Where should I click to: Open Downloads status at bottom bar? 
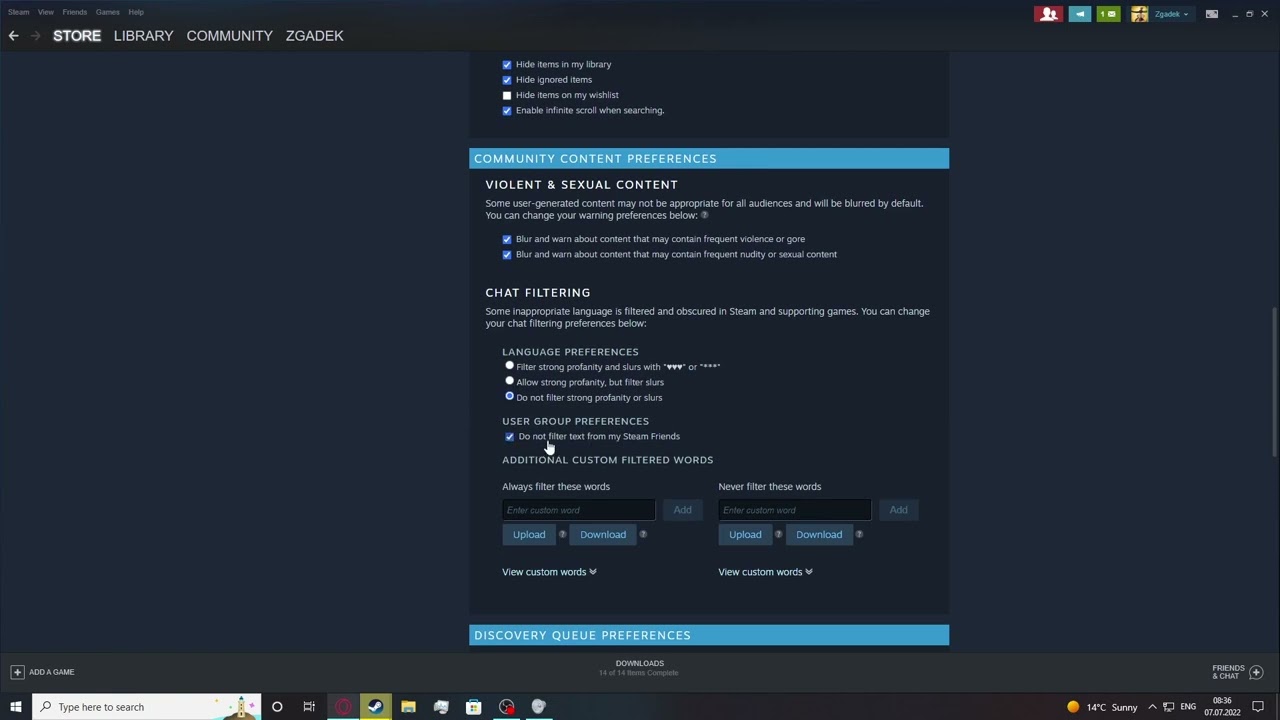[639, 668]
